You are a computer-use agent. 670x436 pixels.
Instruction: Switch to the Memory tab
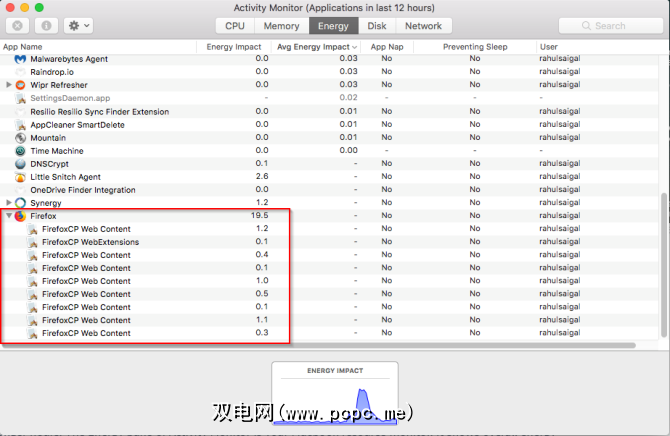pyautogui.click(x=282, y=26)
